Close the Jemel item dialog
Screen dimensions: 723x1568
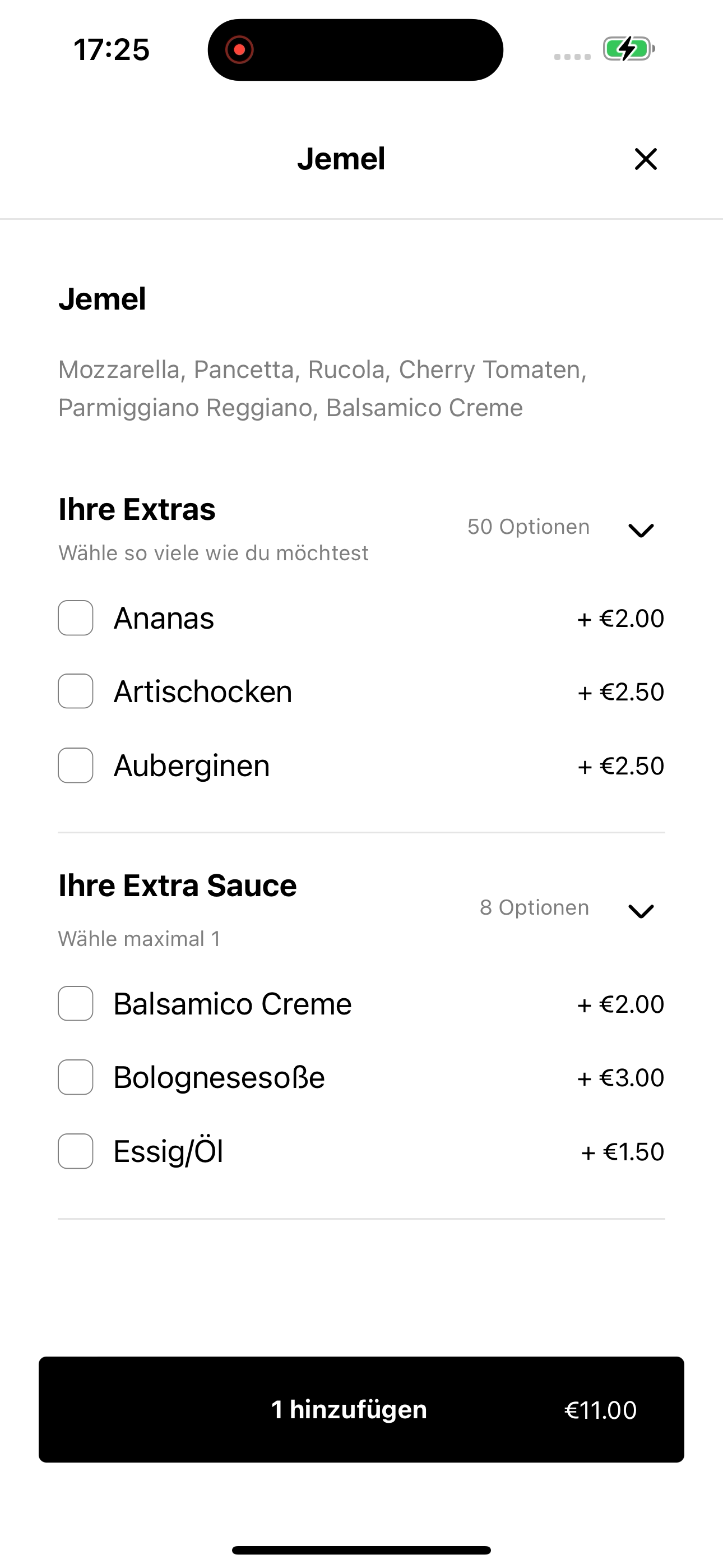click(646, 159)
